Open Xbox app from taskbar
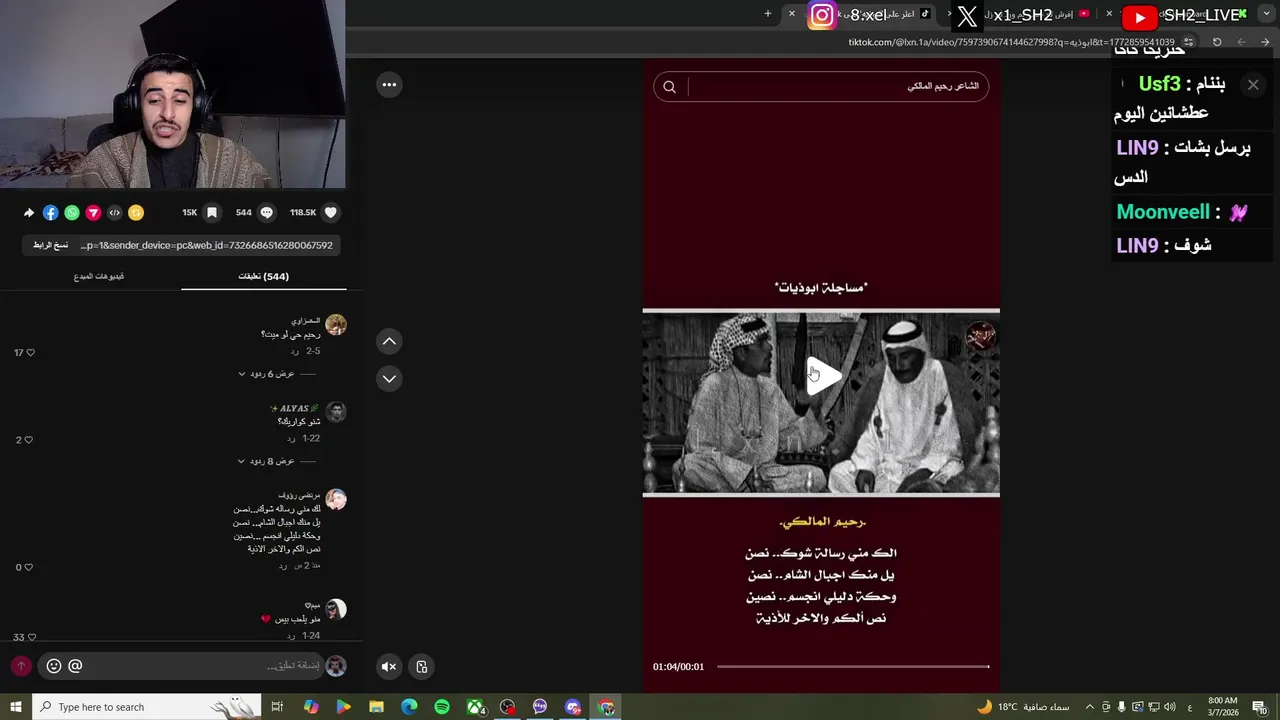 tap(475, 707)
